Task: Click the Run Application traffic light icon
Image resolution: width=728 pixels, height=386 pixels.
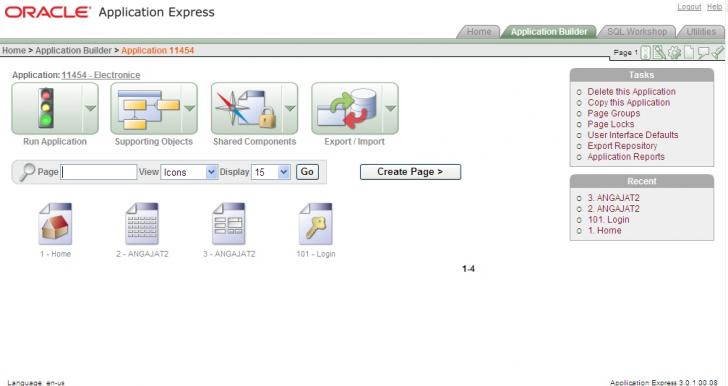Action: pos(46,108)
